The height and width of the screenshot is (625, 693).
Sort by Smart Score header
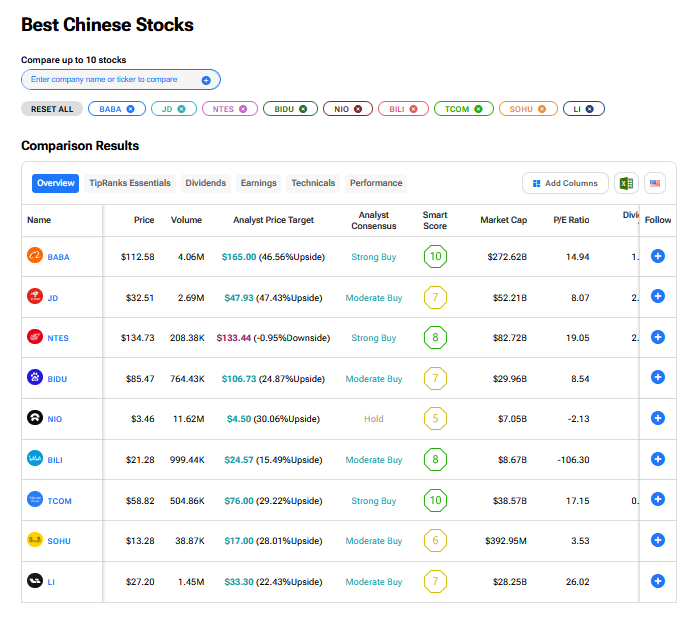pos(435,220)
